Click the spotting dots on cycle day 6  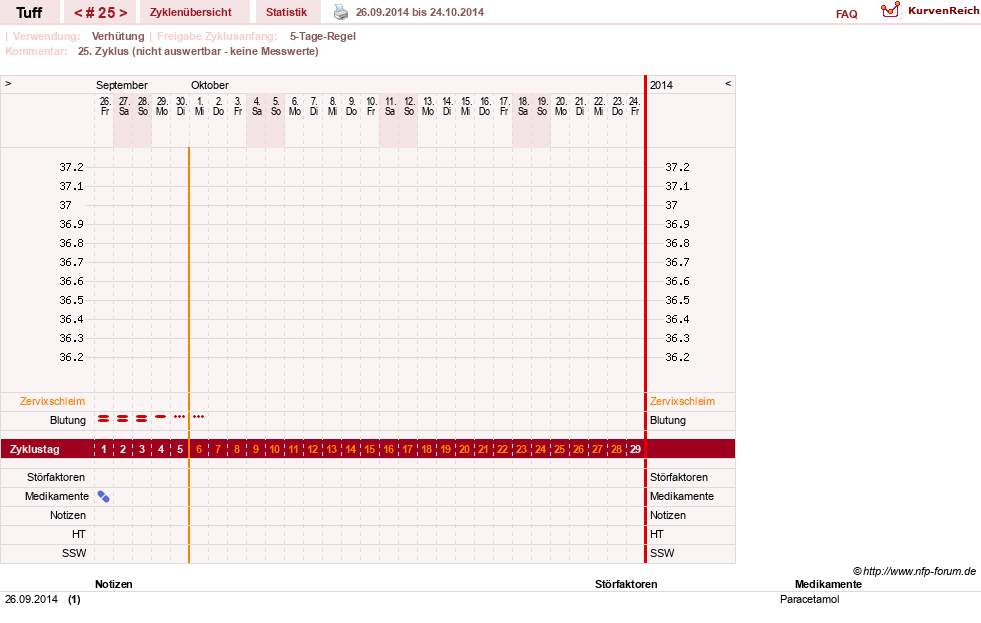198,417
